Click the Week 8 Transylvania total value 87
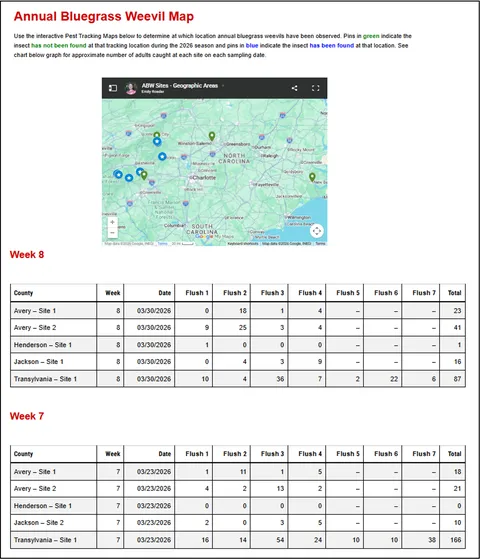The width and height of the screenshot is (480, 559). [x=457, y=379]
